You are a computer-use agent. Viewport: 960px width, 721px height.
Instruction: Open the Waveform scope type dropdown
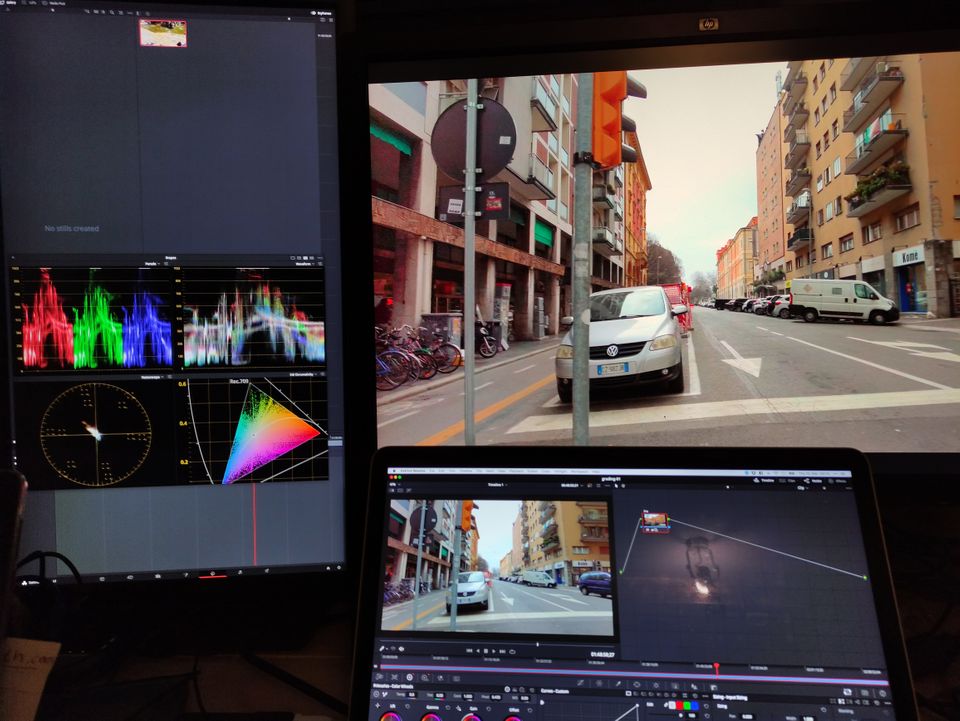point(303,264)
